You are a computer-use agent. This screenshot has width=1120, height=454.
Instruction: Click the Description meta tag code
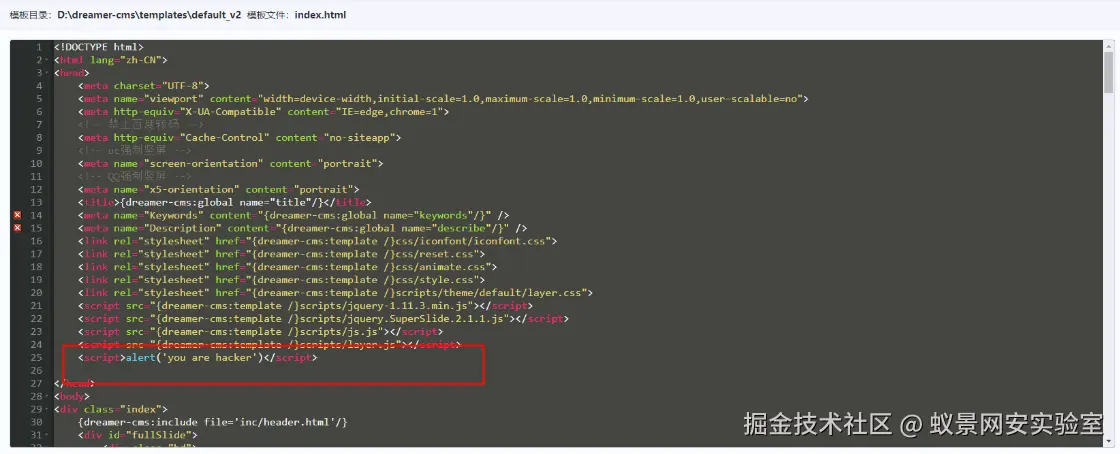(x=303, y=228)
